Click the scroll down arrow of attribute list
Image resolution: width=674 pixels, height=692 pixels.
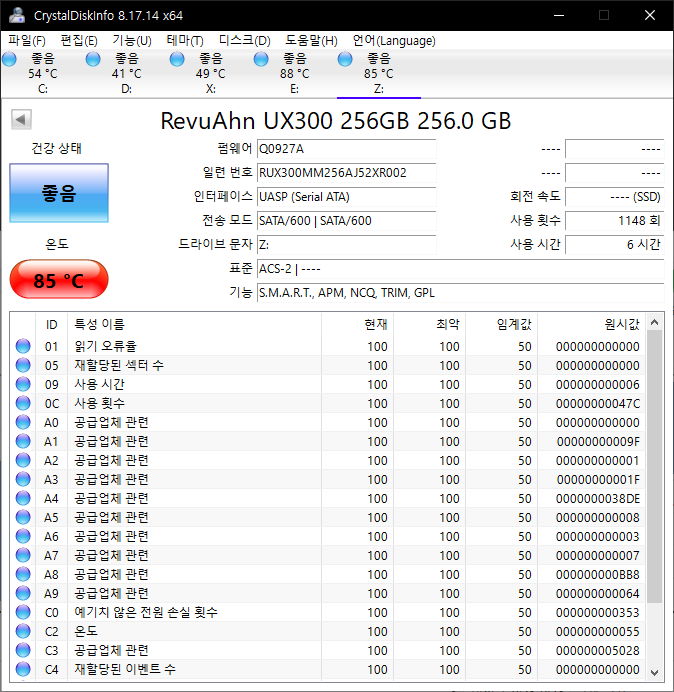pos(655,673)
